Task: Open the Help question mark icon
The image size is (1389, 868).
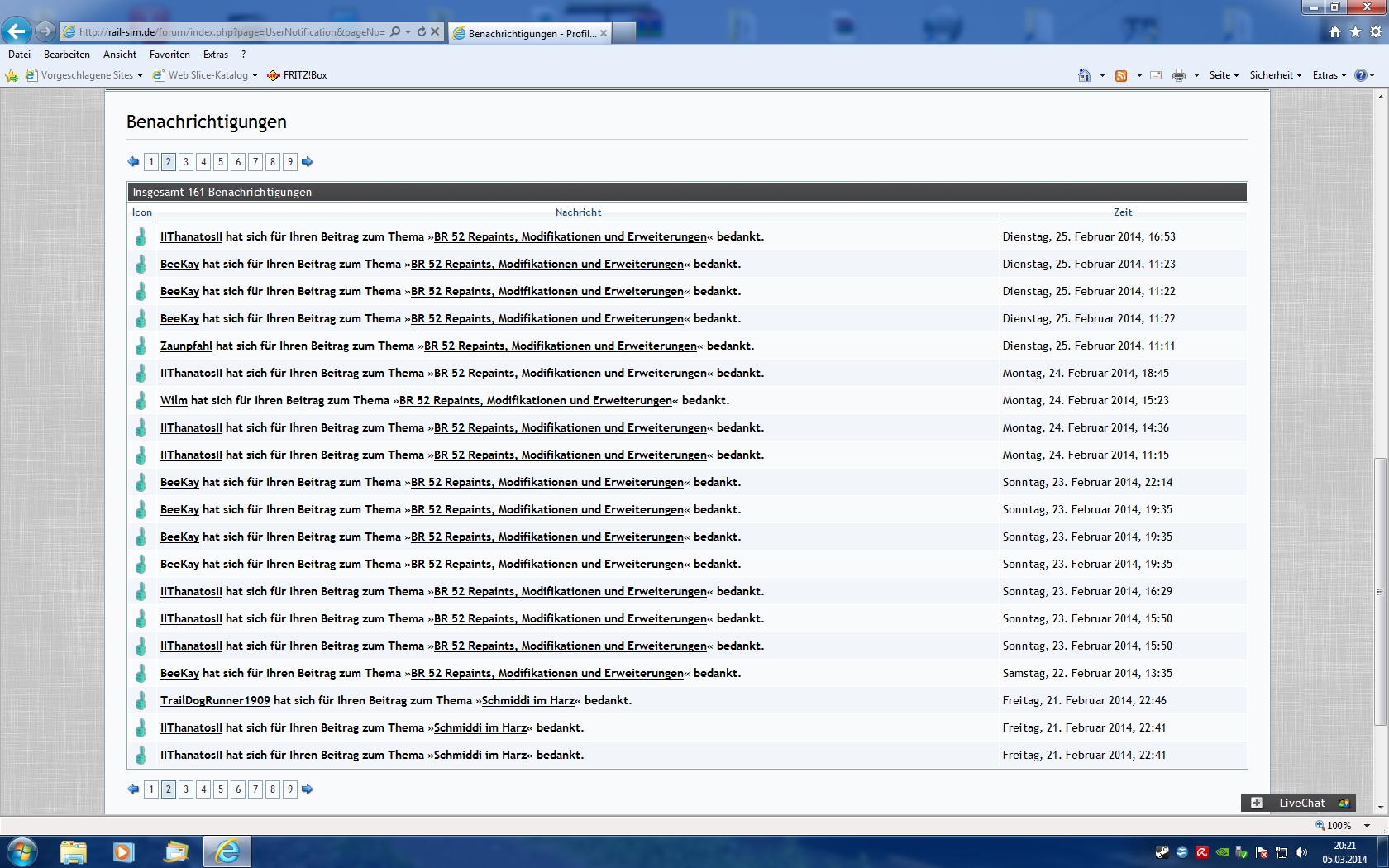Action: coord(1361,75)
